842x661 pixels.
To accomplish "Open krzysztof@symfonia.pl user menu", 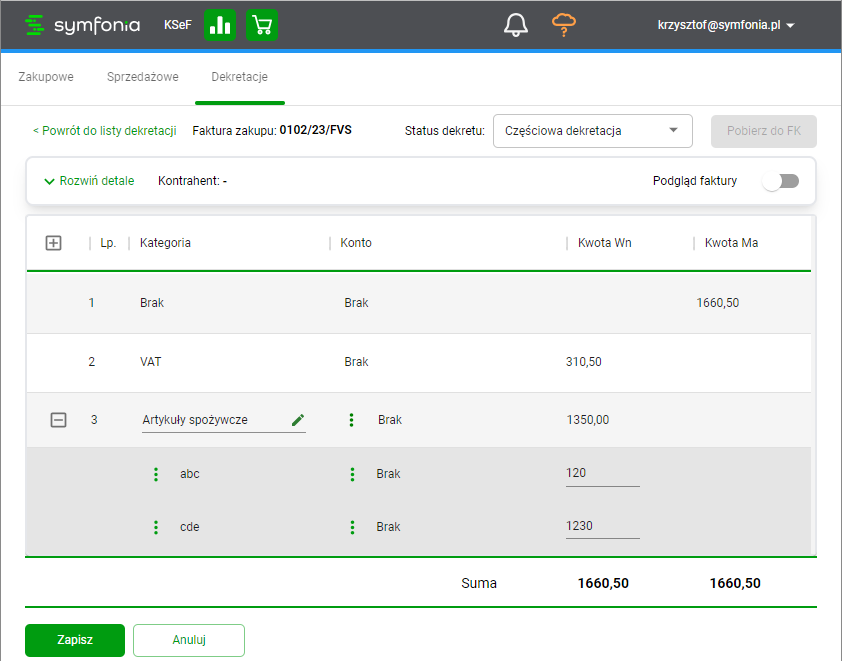I will 726,25.
